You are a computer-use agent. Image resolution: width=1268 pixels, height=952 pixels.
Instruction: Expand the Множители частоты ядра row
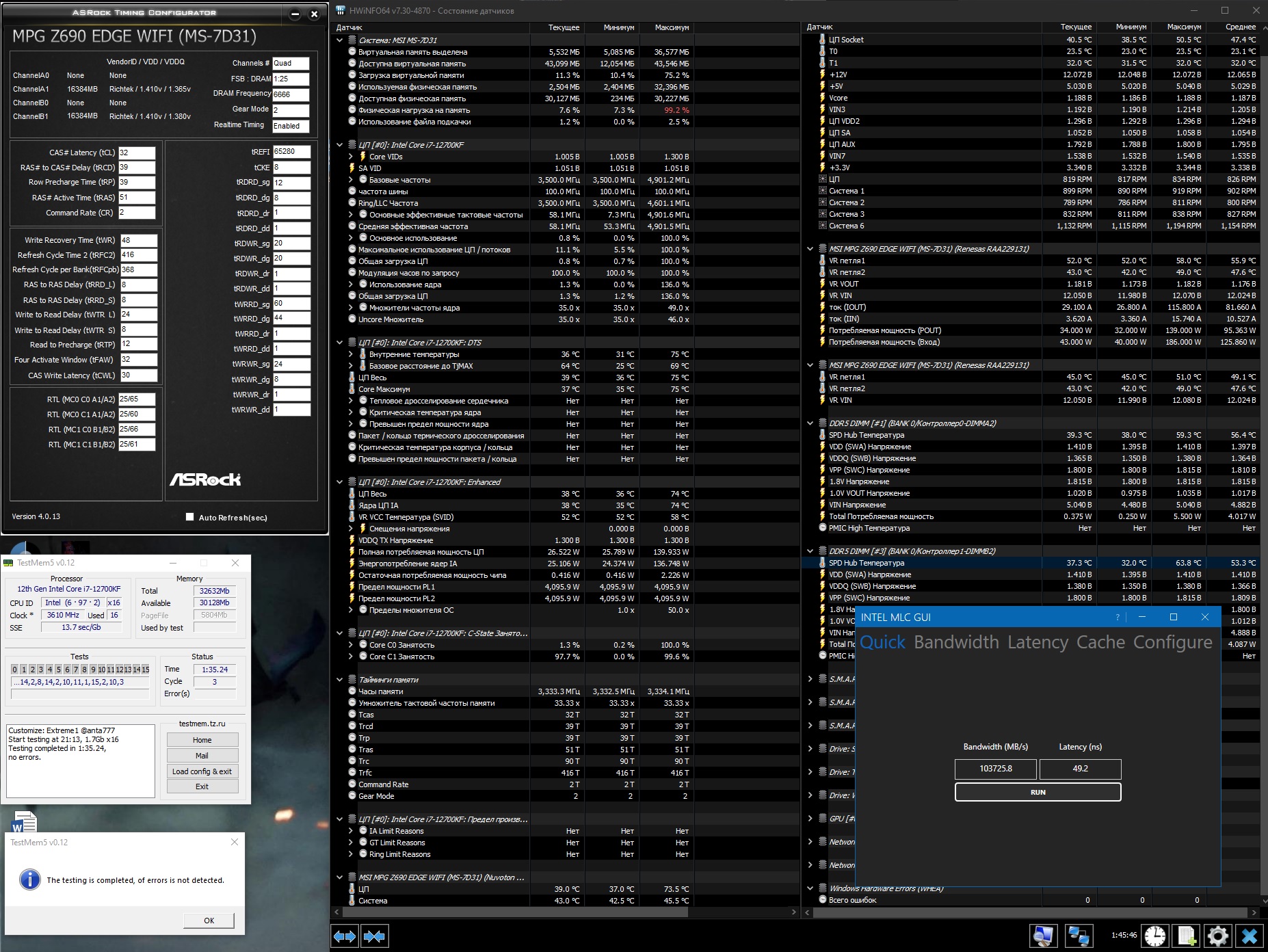pos(351,308)
